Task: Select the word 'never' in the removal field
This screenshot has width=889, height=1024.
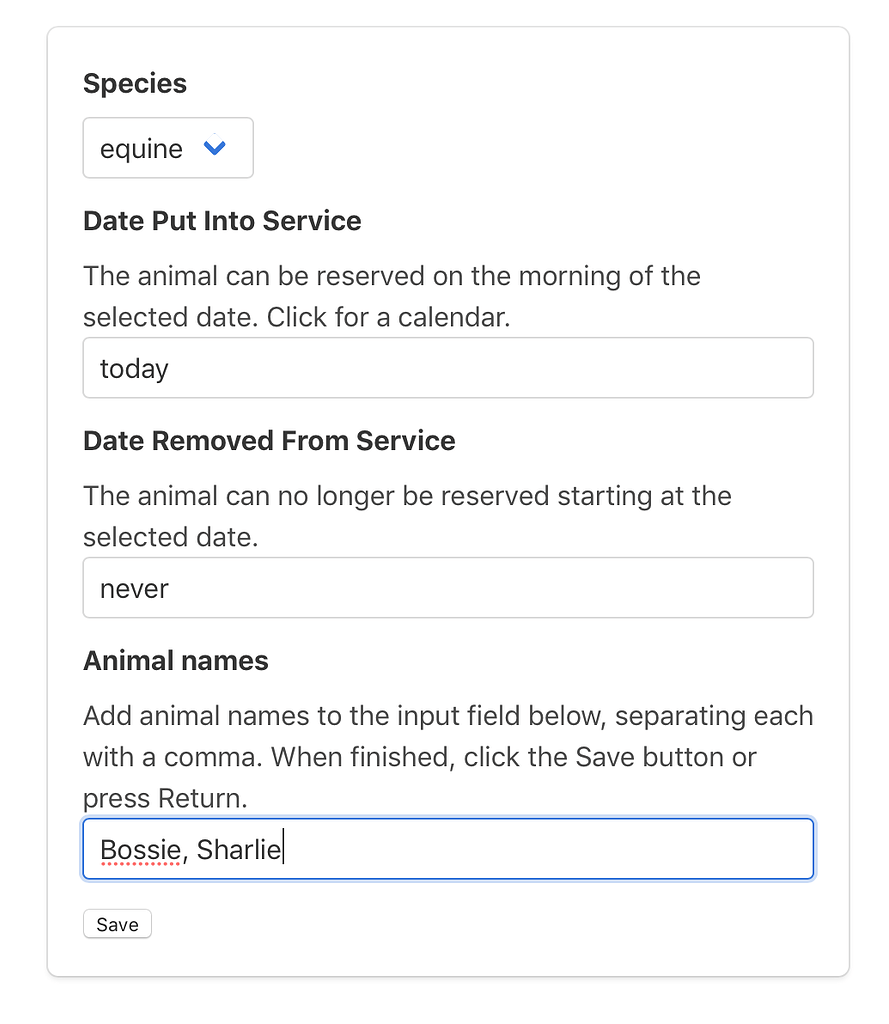Action: (134, 589)
